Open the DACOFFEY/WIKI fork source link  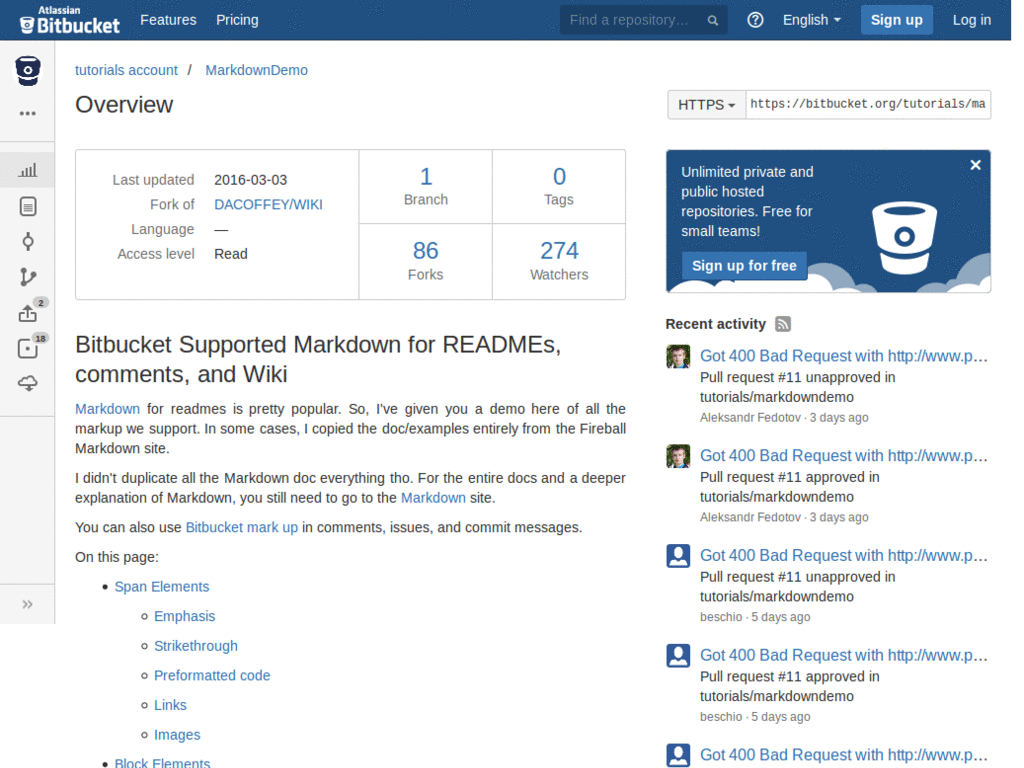pos(268,204)
